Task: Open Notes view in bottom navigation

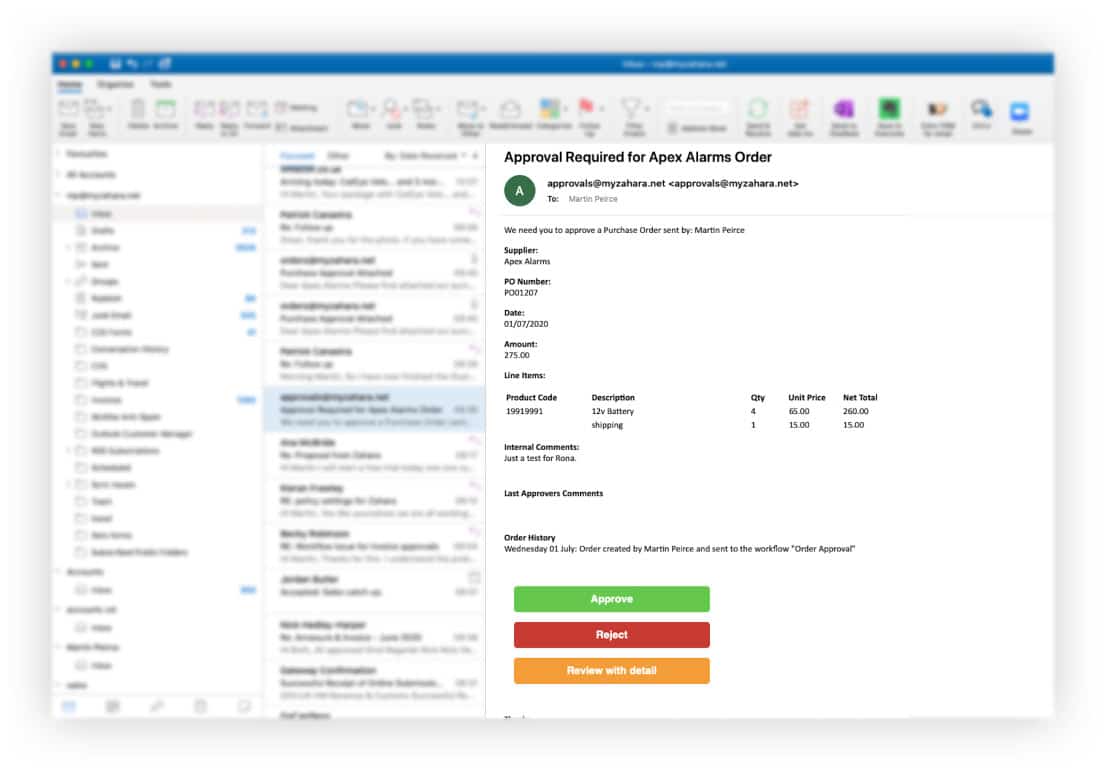Action: pyautogui.click(x=244, y=706)
